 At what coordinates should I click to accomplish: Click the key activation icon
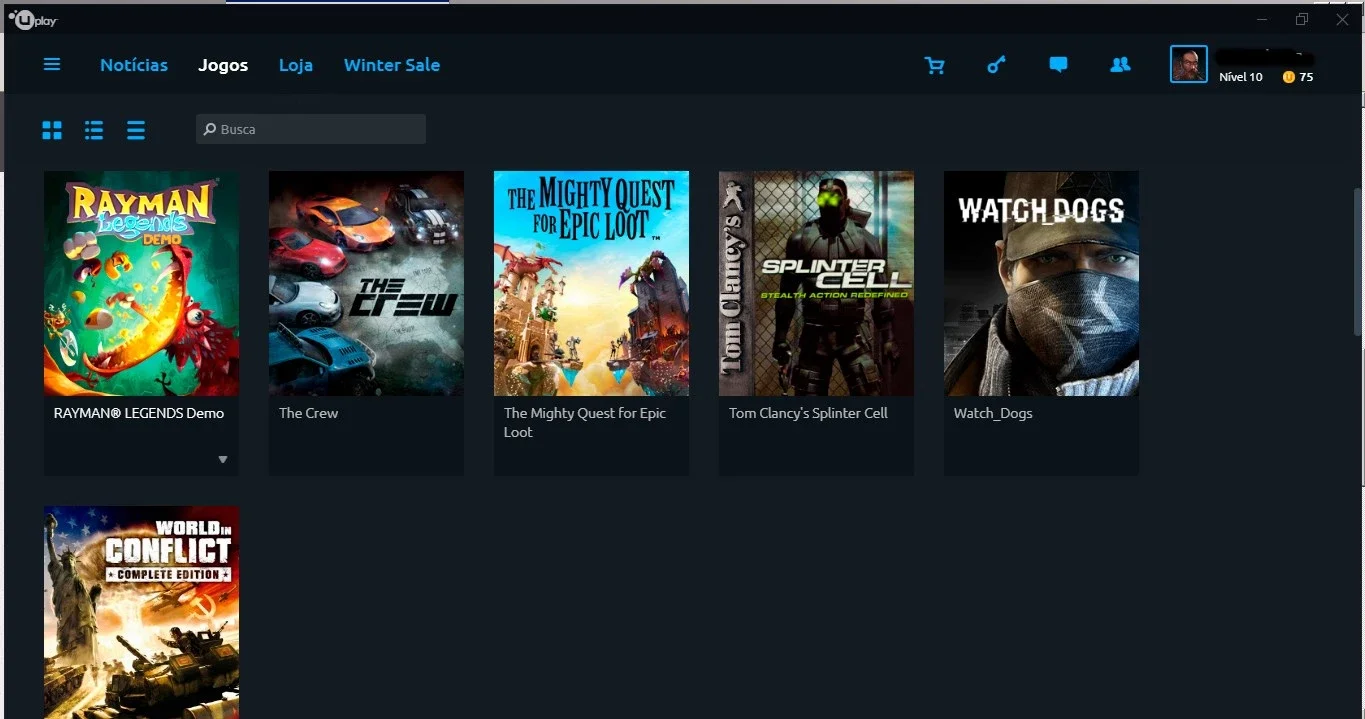996,65
